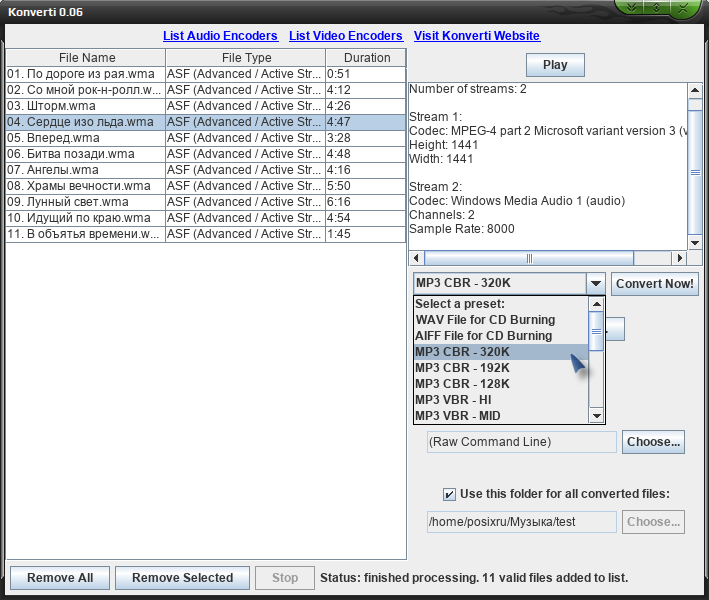709x600 pixels.
Task: Click preset list scroll down arrow
Action: (596, 416)
